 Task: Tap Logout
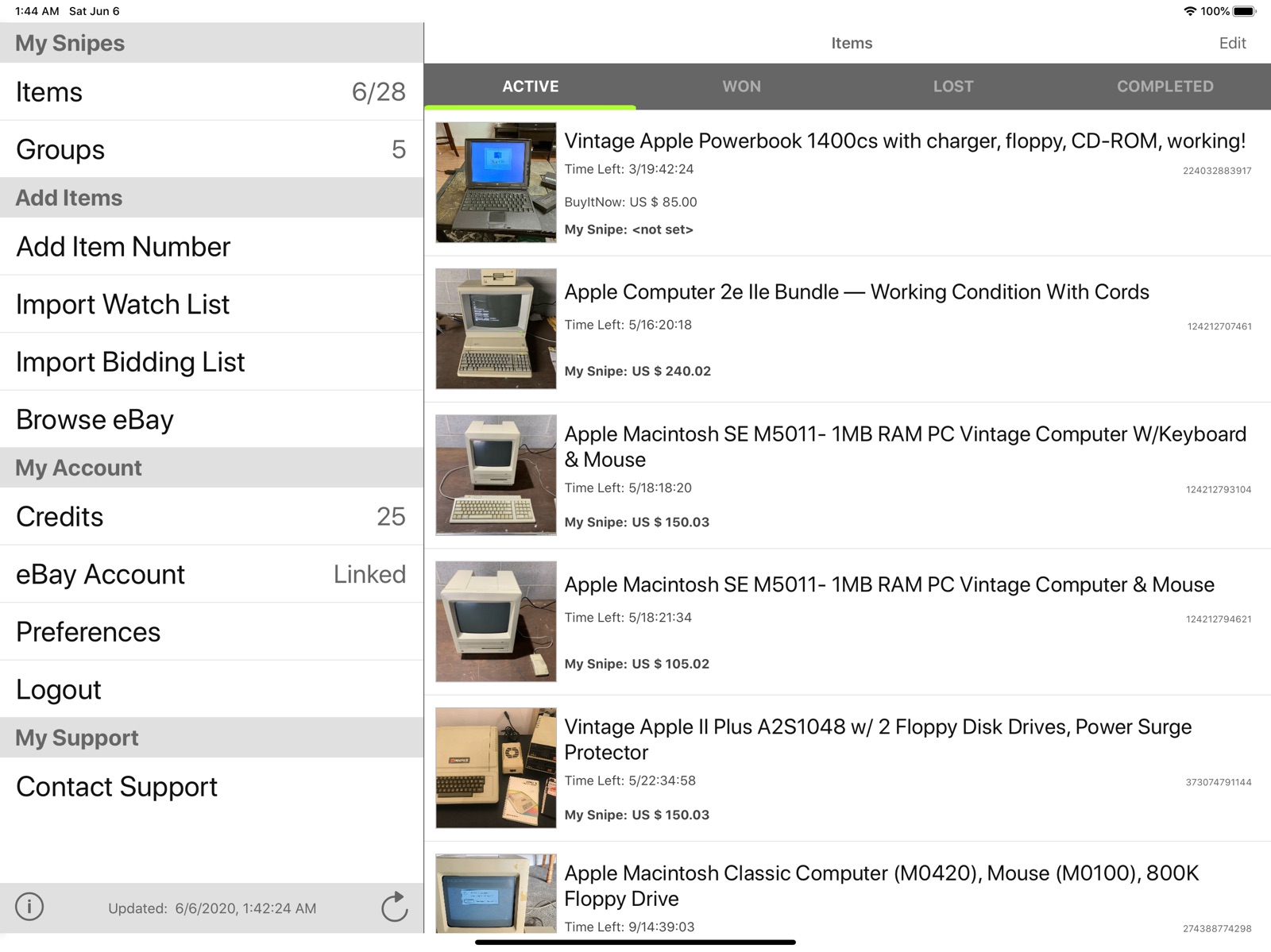coord(211,689)
